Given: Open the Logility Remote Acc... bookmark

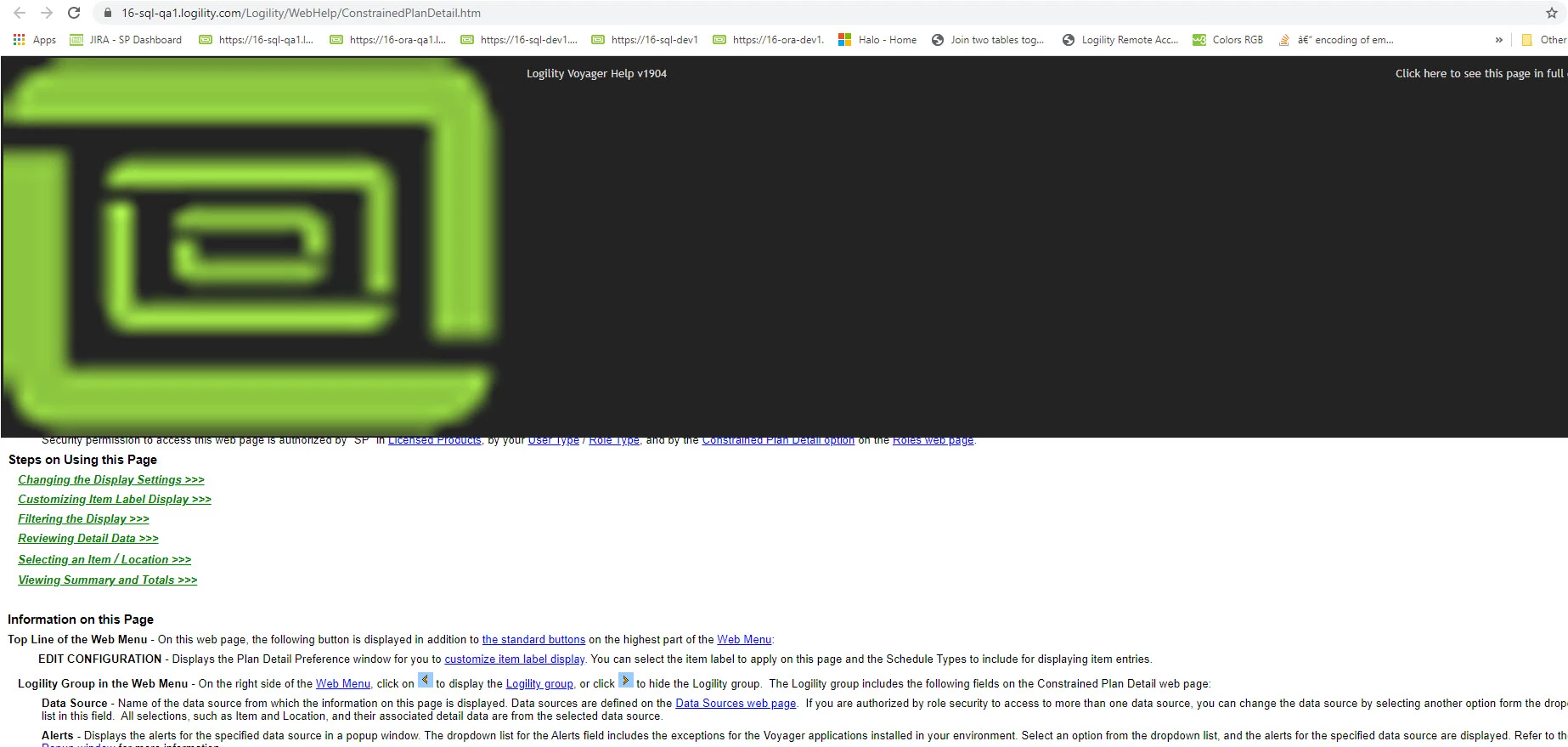Looking at the screenshot, I should tap(1120, 40).
